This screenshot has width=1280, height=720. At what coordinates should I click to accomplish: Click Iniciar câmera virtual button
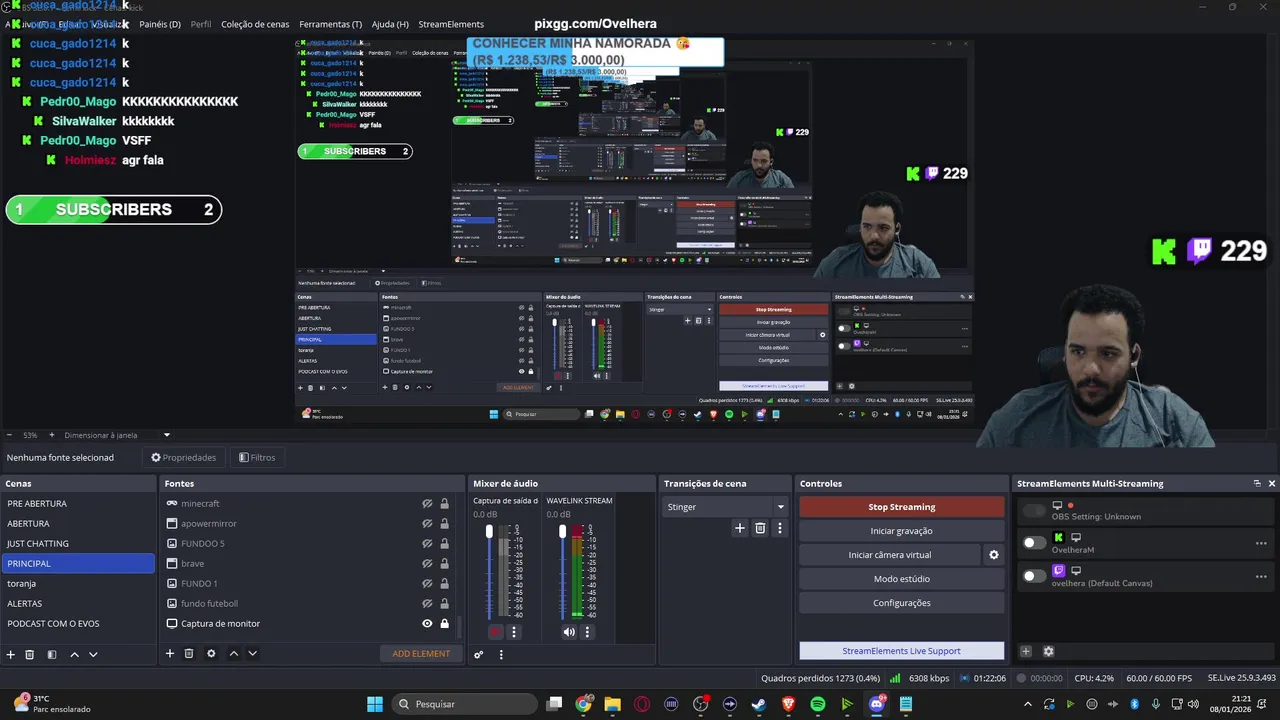point(890,555)
